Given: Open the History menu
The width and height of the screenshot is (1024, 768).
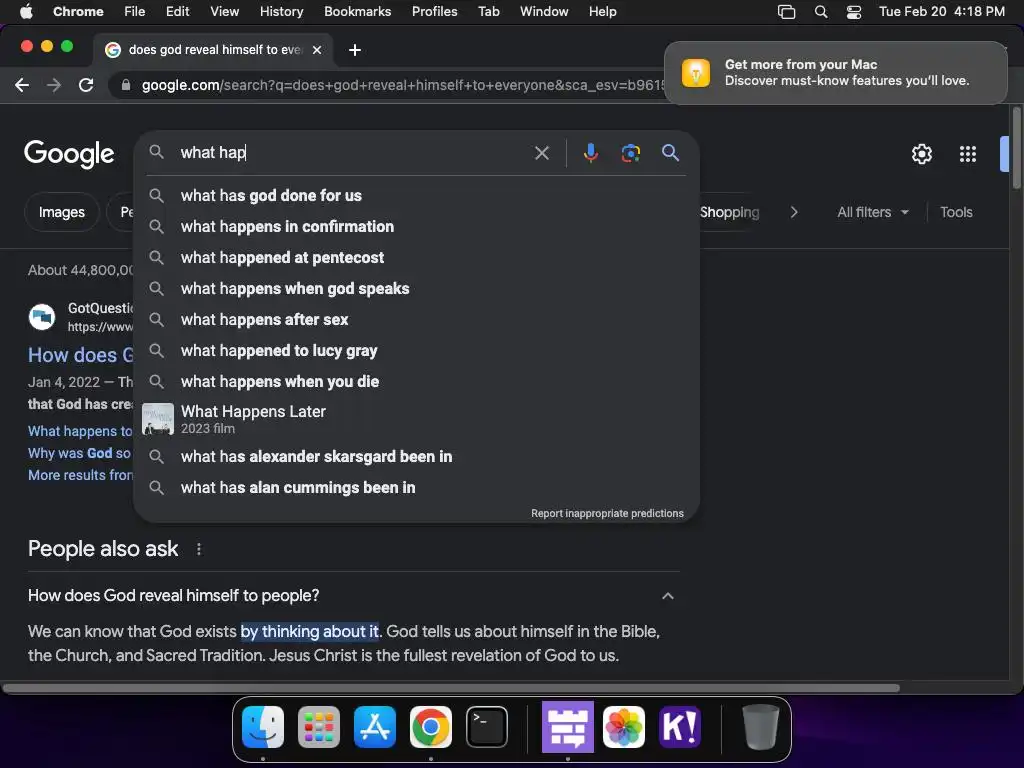Looking at the screenshot, I should coord(281,11).
